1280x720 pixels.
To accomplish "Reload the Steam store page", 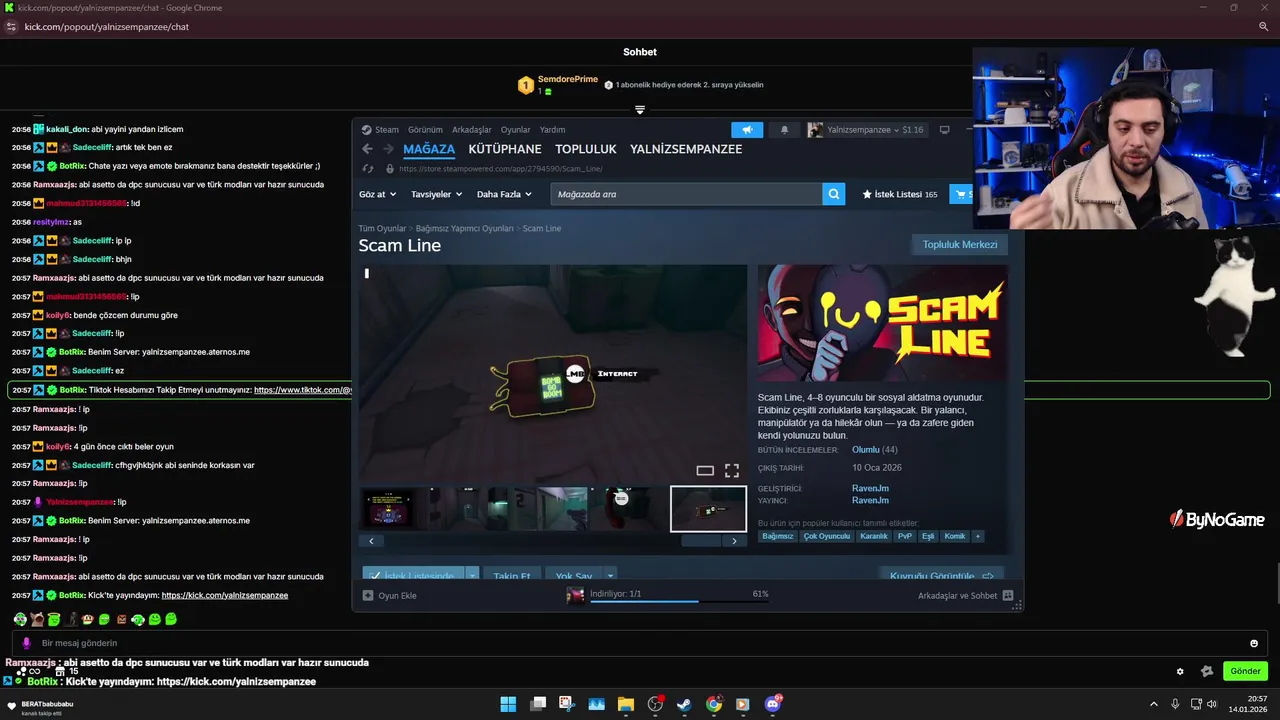I will [368, 169].
